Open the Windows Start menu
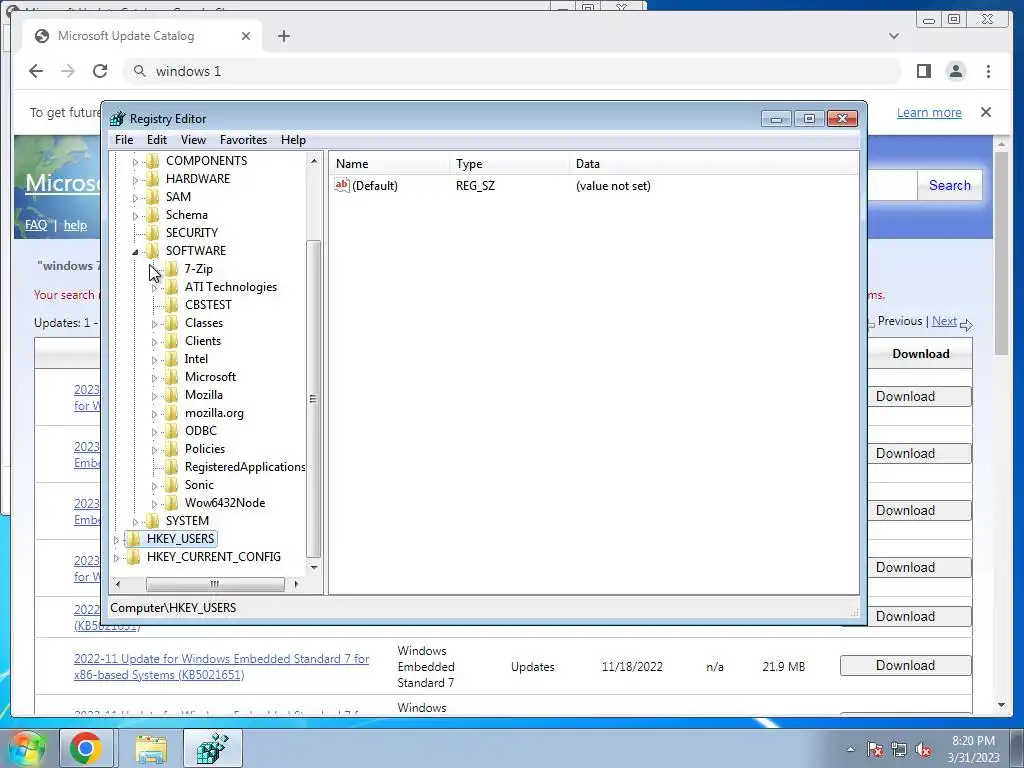Viewport: 1024px width, 768px height. (26, 748)
